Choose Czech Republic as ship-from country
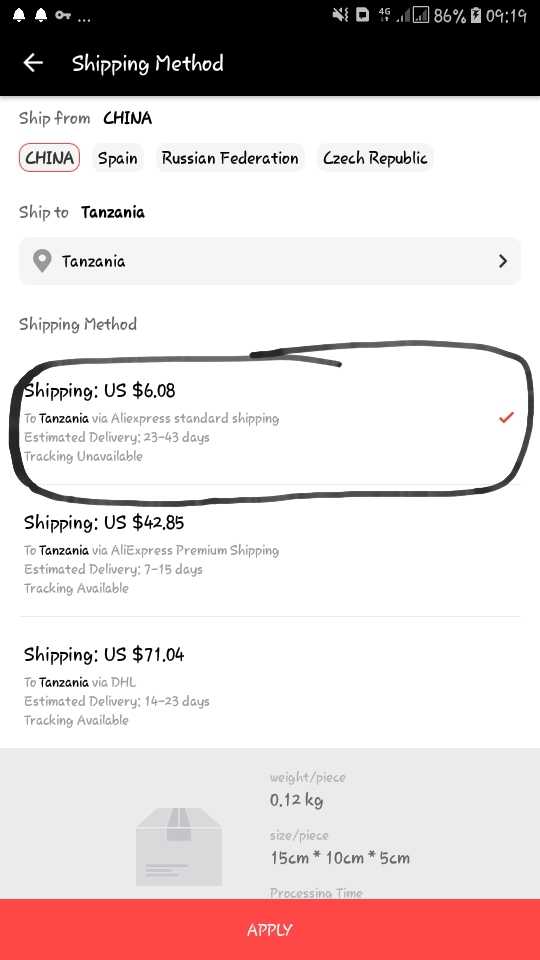540x960 pixels. click(x=375, y=158)
